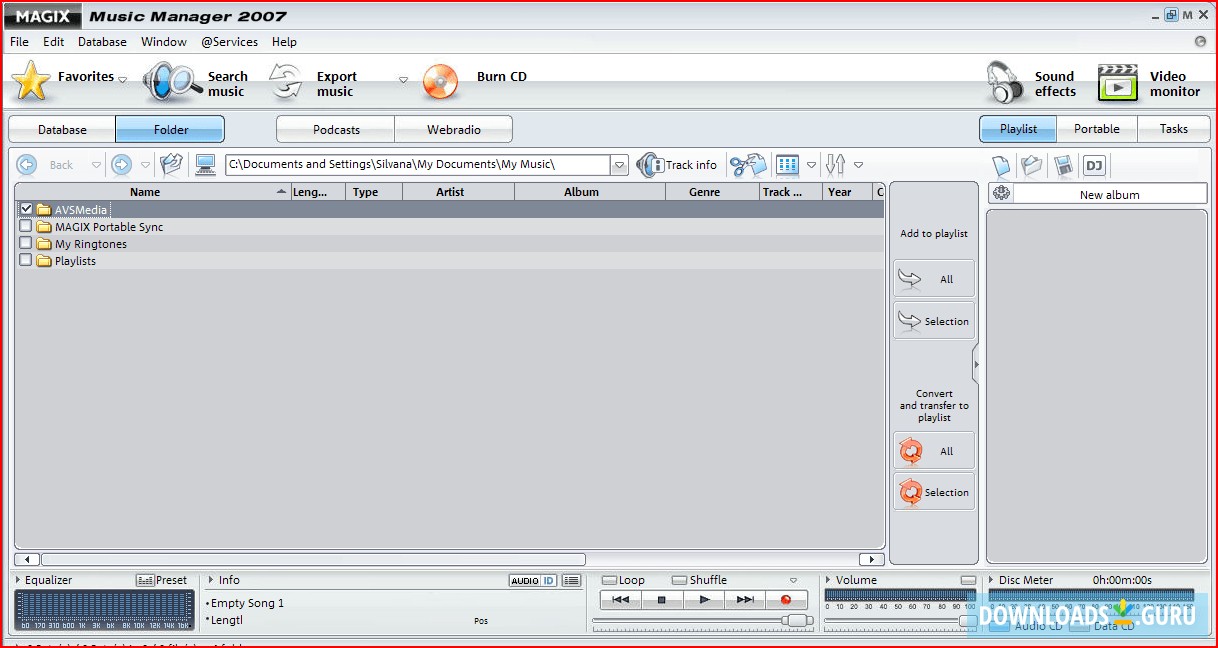This screenshot has width=1218, height=648.
Task: Click the AUDIO ID button
Action: 533,581
